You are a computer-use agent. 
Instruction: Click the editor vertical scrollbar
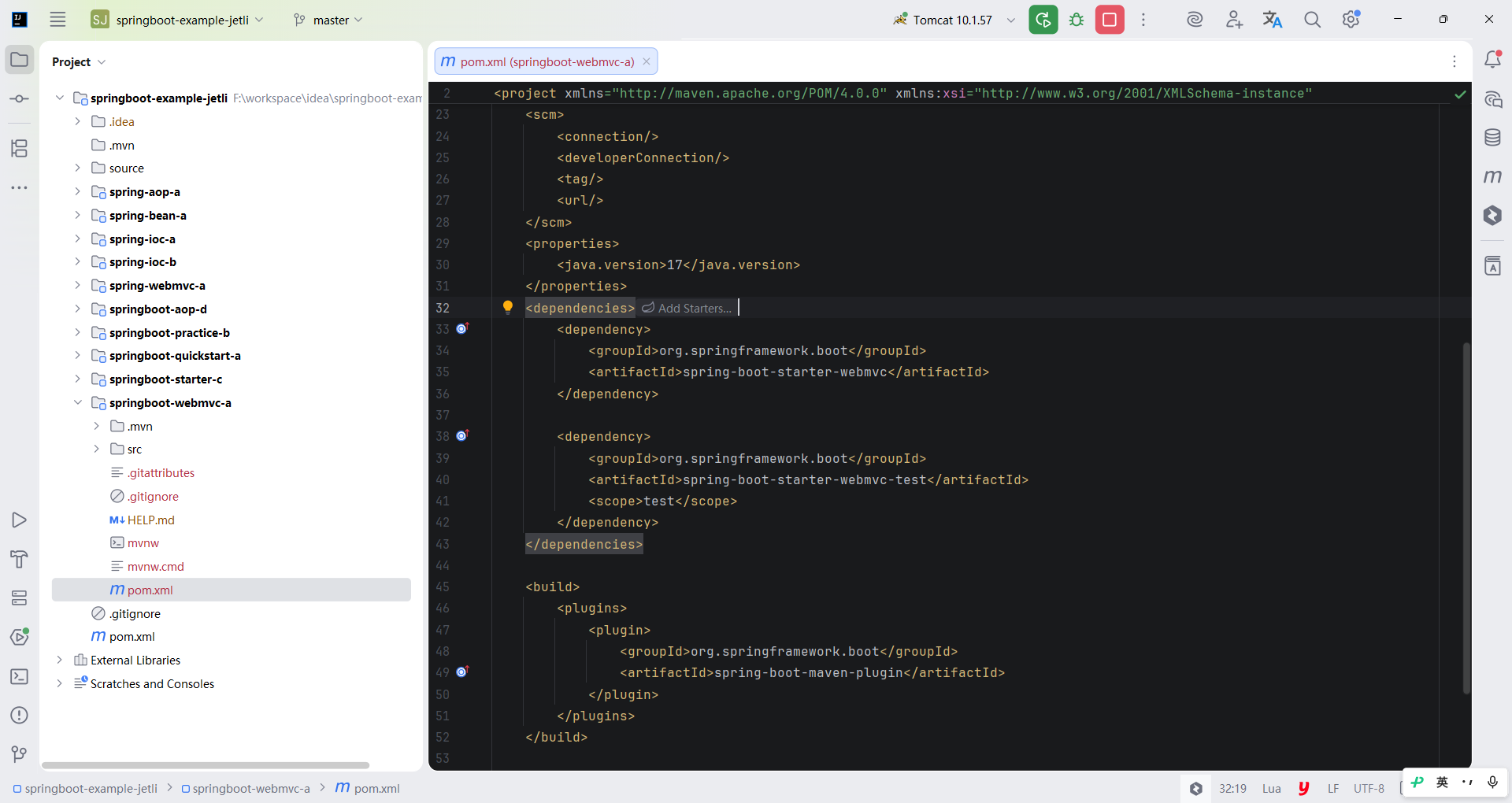(1466, 518)
